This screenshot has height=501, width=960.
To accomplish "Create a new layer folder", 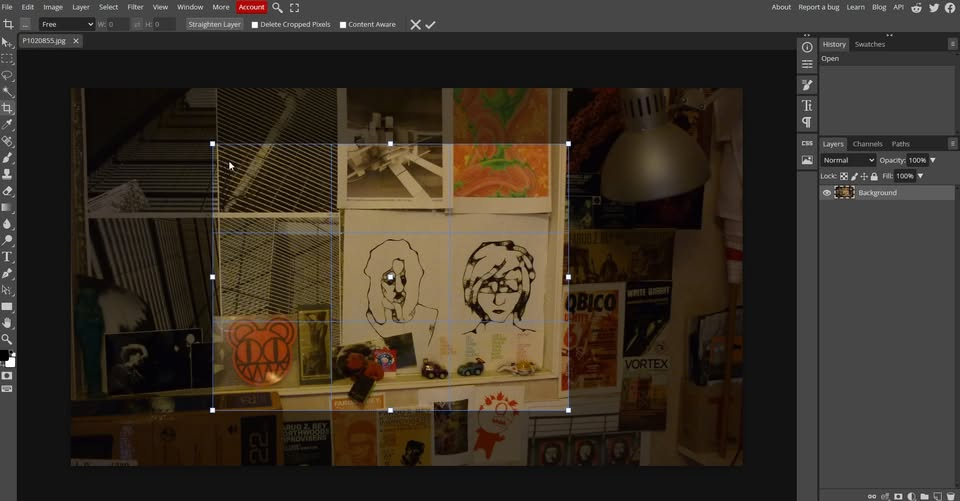I will pos(924,496).
